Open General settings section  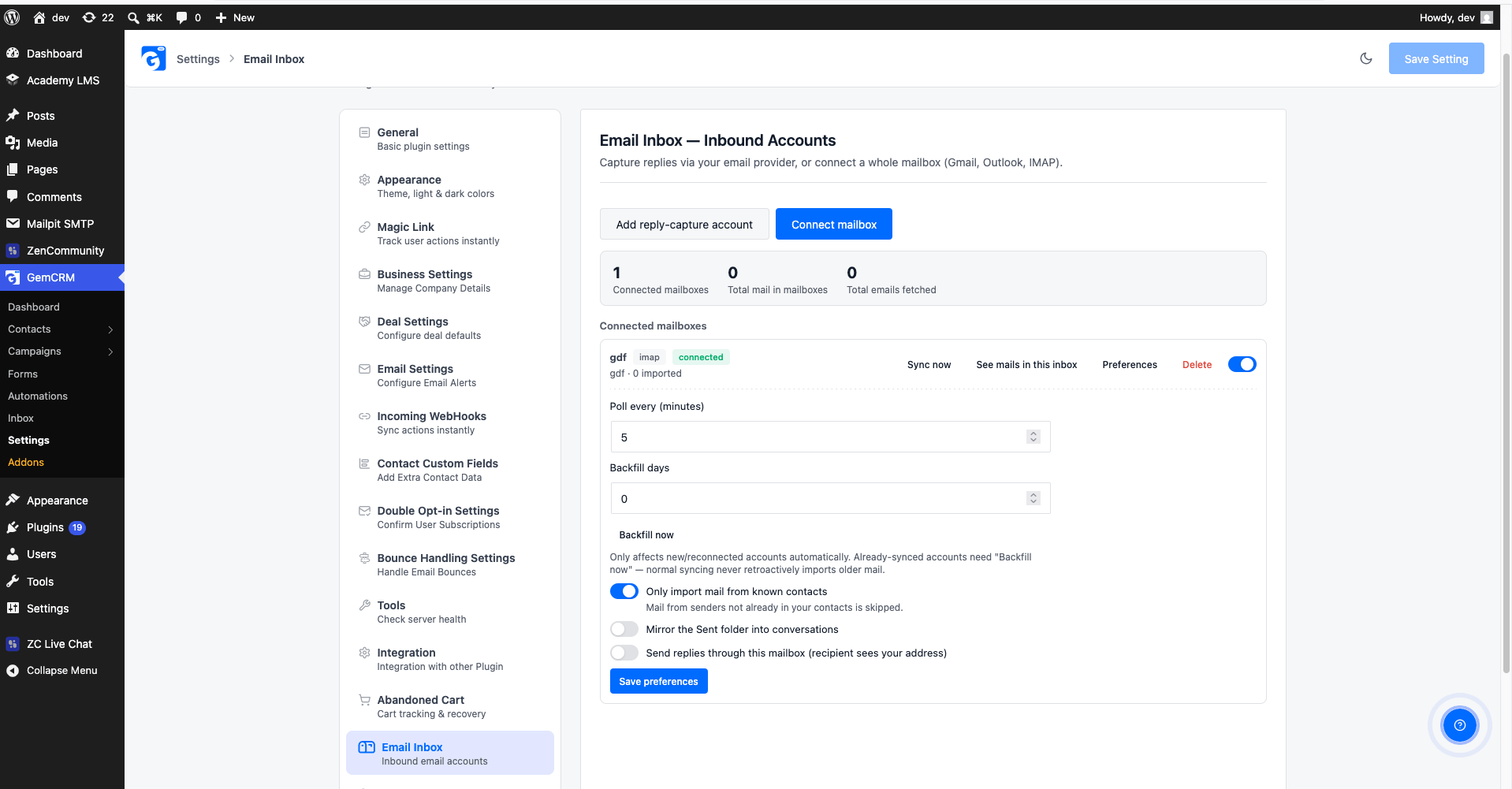tap(449, 139)
